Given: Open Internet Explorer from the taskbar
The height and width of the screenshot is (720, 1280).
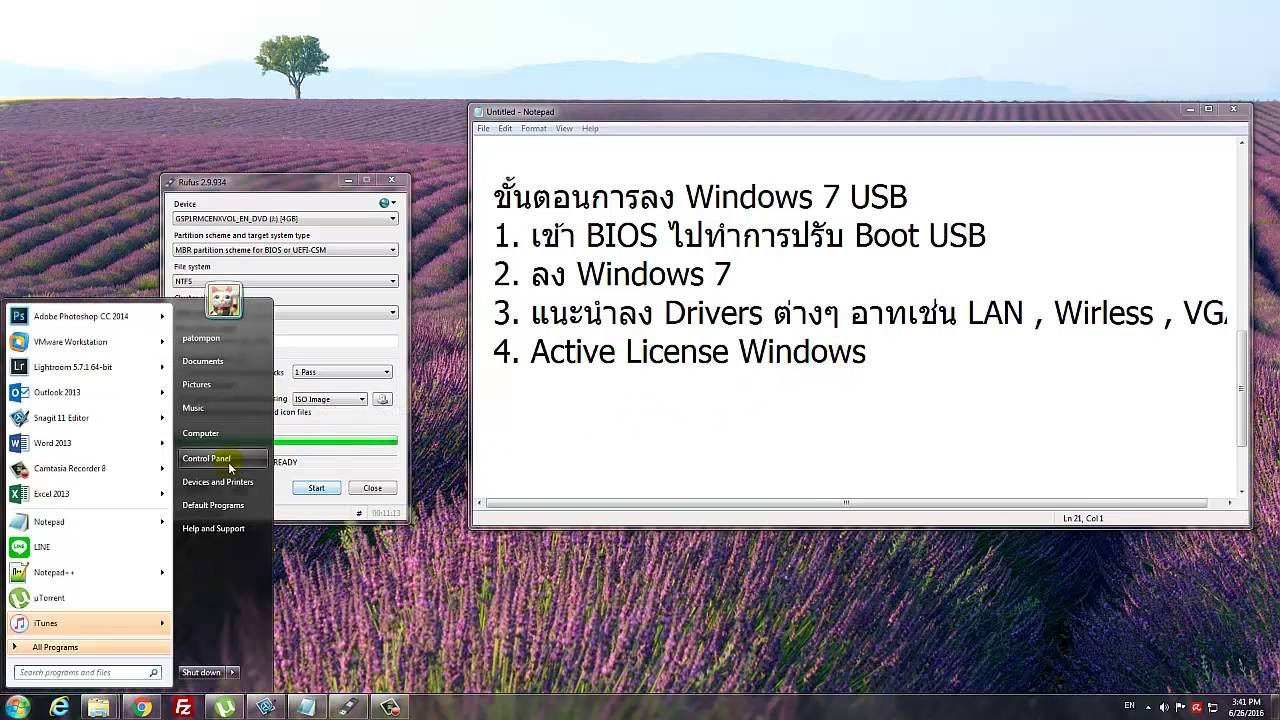Looking at the screenshot, I should click(61, 707).
